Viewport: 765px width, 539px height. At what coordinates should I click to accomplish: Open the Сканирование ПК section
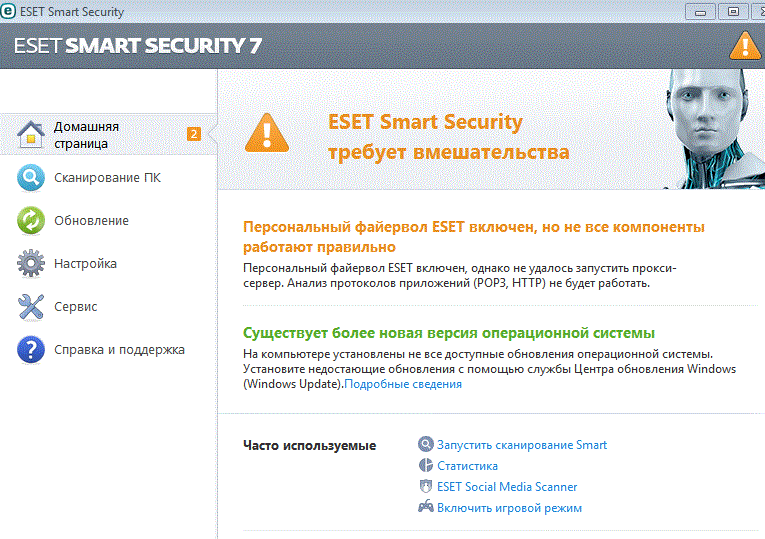(107, 178)
